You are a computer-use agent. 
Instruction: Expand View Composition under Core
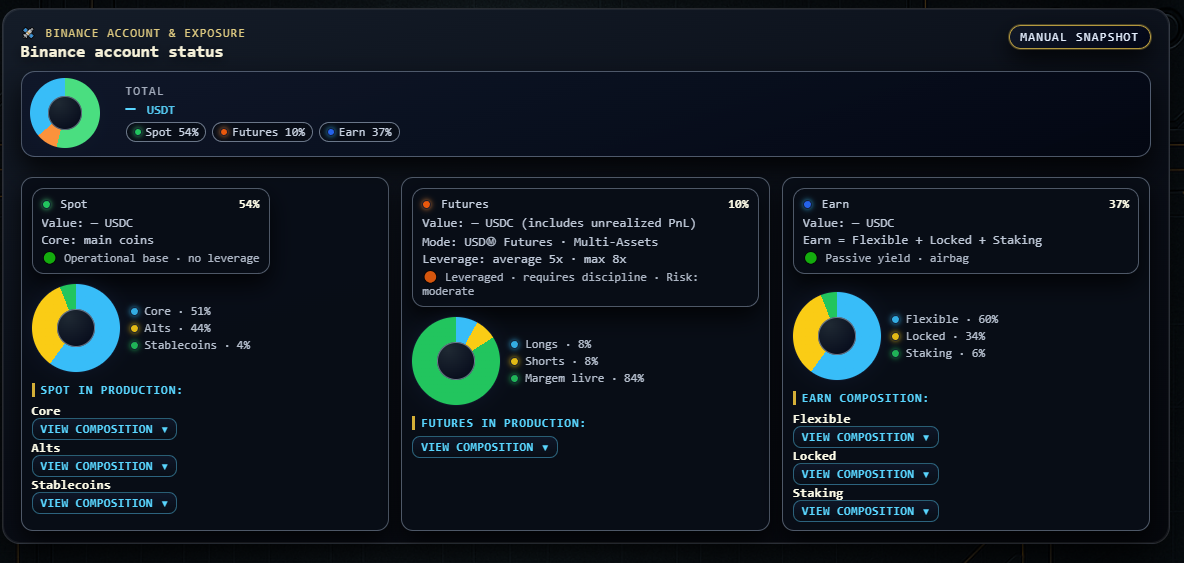104,429
